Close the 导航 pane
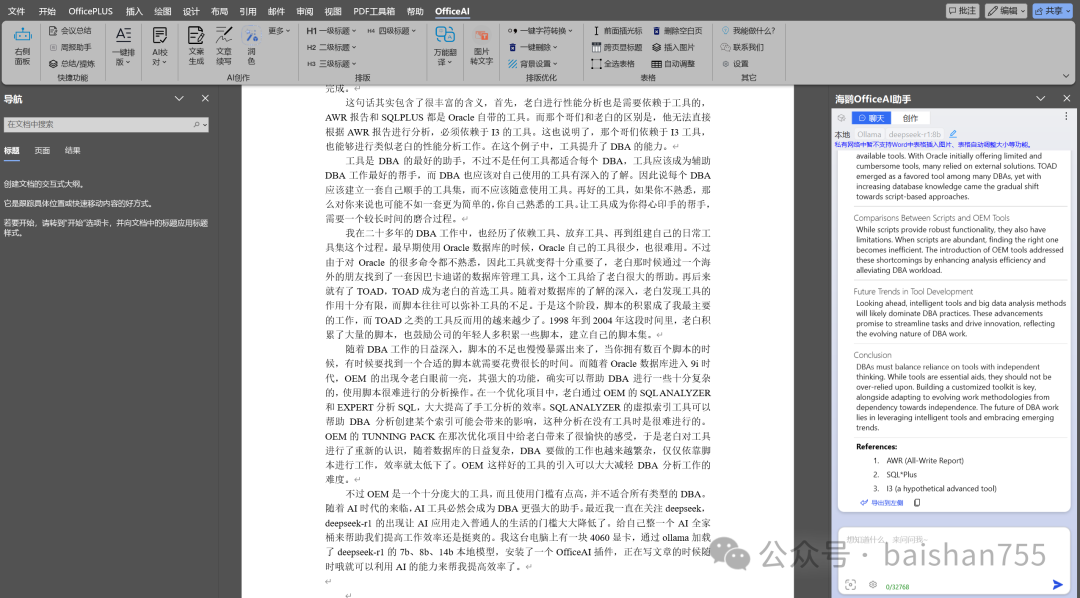 click(205, 99)
